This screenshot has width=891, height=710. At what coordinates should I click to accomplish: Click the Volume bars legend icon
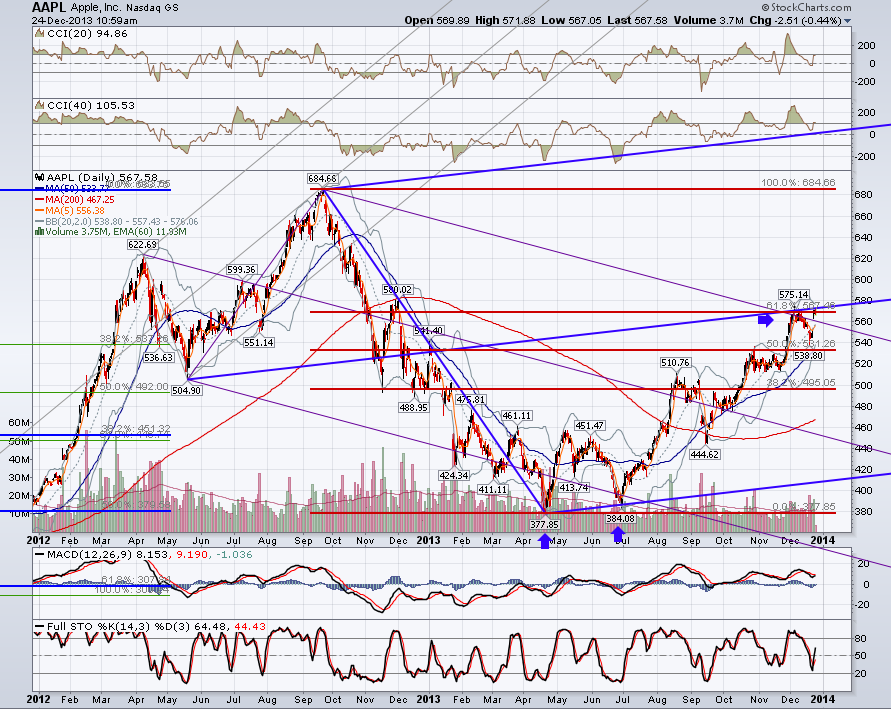40,231
